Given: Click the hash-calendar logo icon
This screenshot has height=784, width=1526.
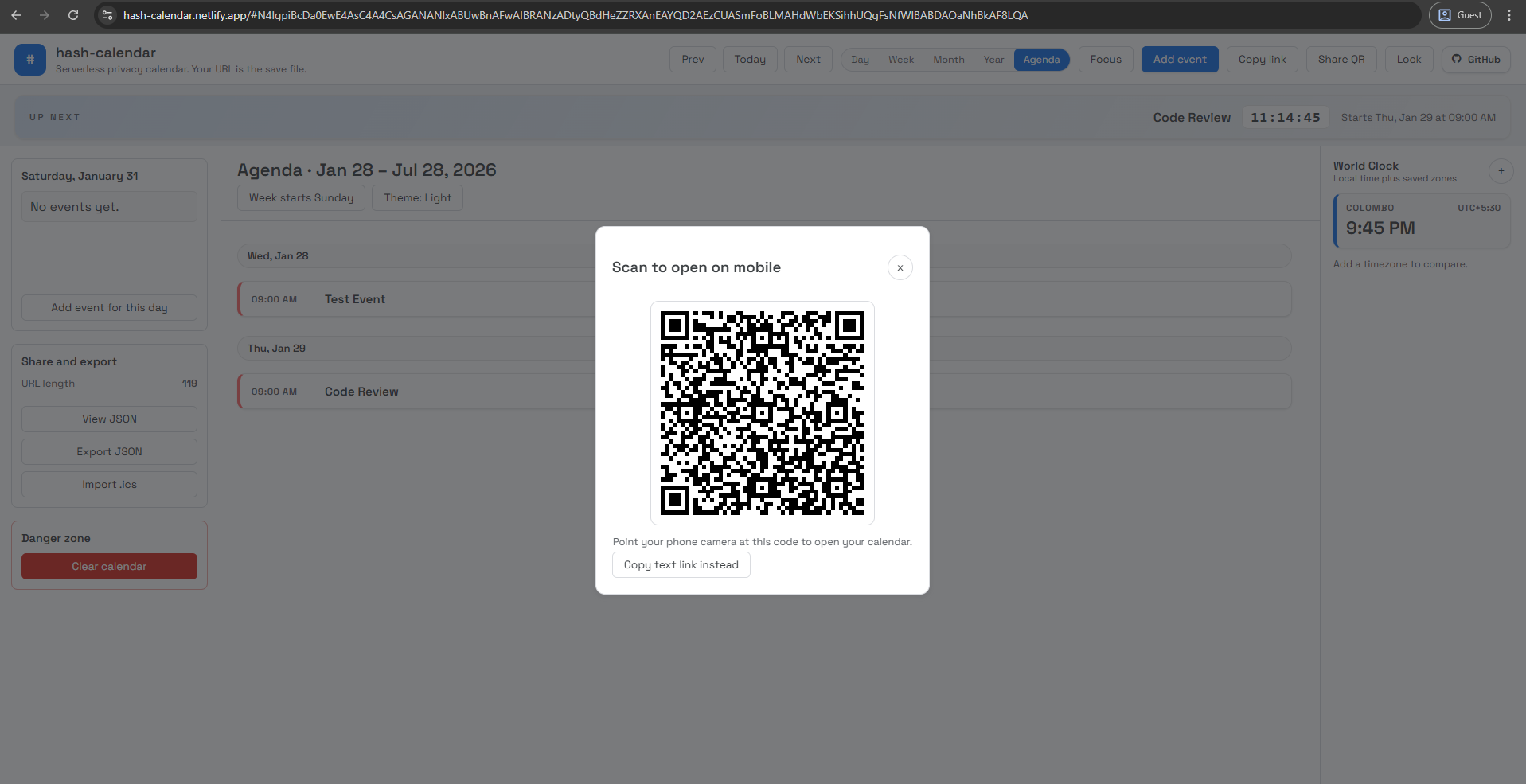Looking at the screenshot, I should (x=30, y=60).
